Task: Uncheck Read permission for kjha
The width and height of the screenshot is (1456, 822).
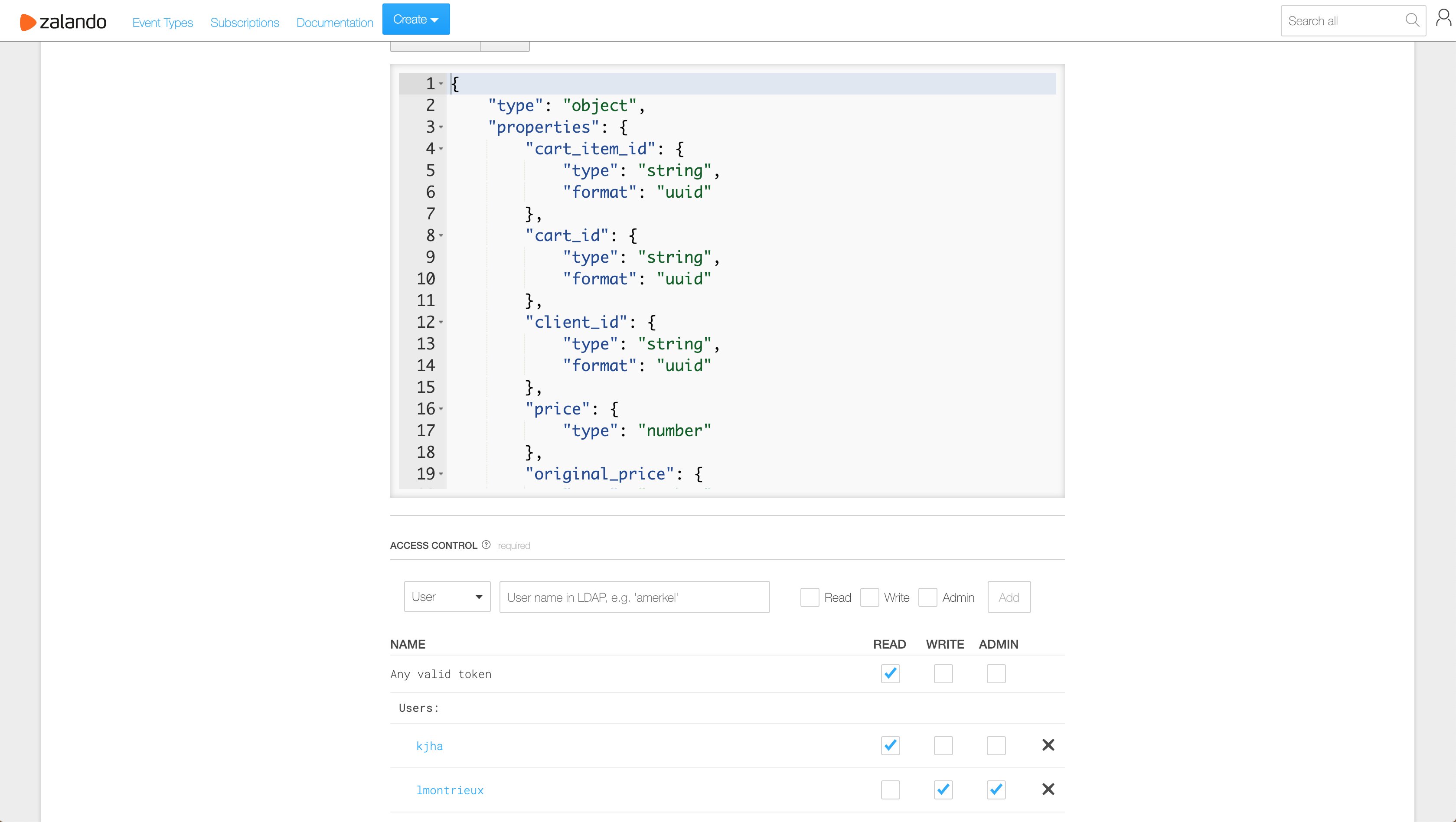Action: 890,745
